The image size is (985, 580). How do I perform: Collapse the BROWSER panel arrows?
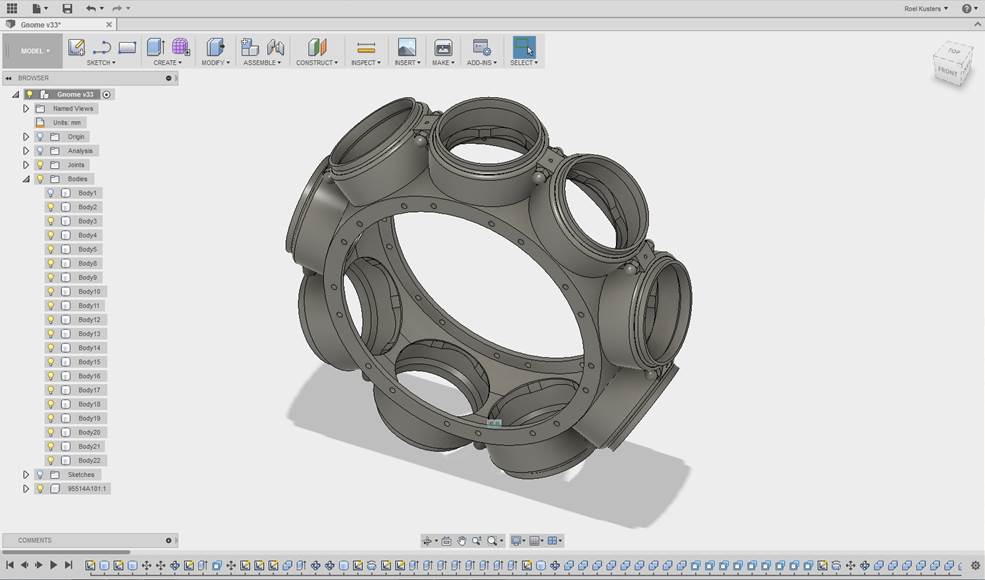(x=9, y=78)
